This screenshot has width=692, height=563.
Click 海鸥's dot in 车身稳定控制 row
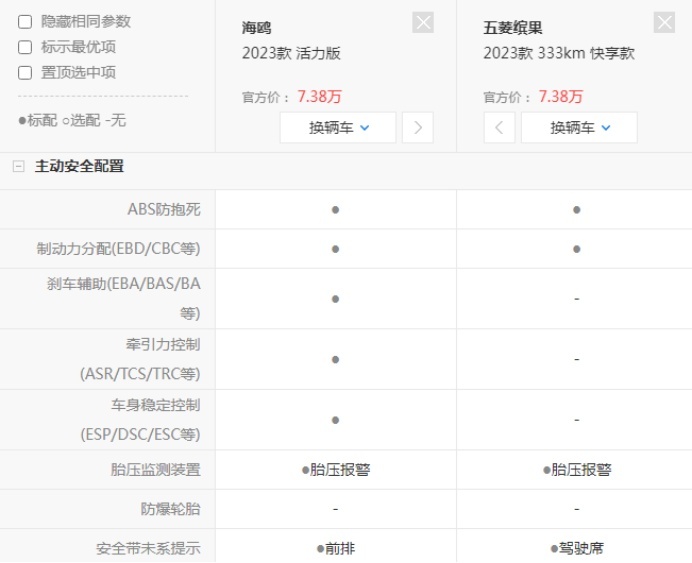(x=335, y=420)
